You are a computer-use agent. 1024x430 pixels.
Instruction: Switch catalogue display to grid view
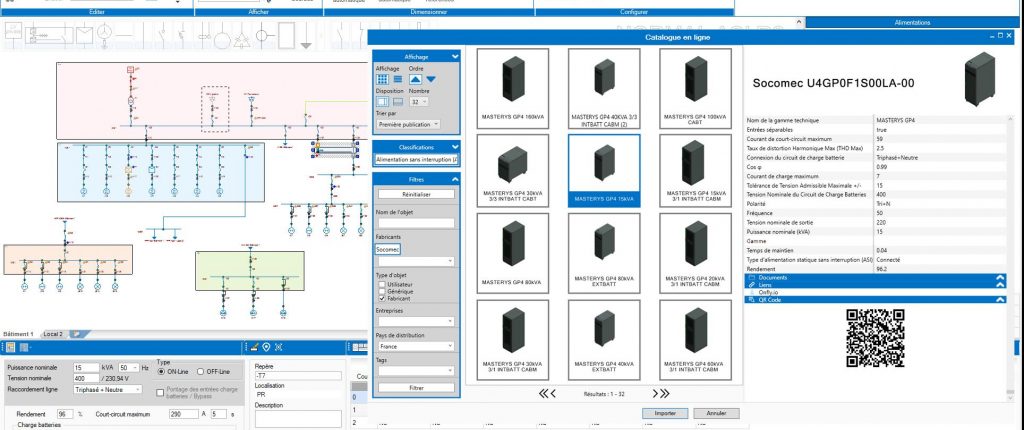383,79
